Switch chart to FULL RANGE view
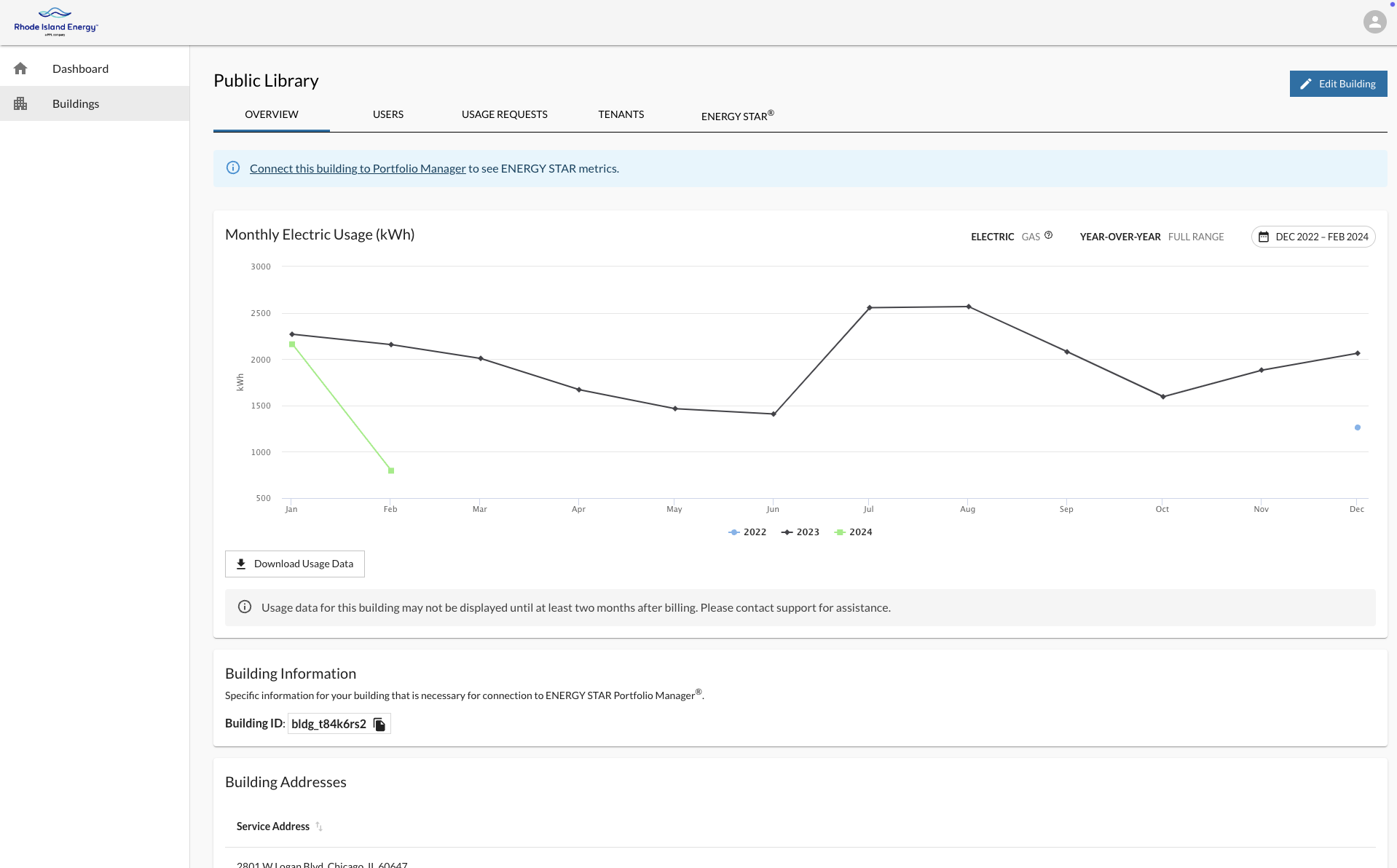Viewport: 1397px width, 868px height. pyautogui.click(x=1195, y=237)
